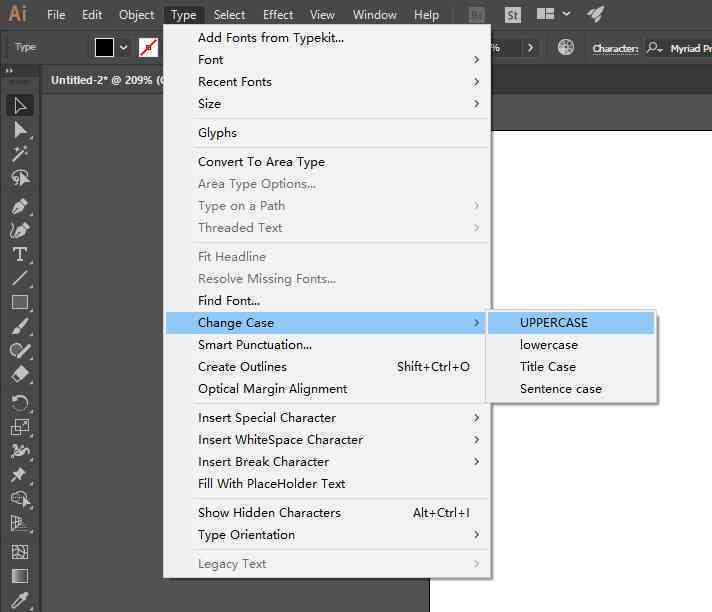The image size is (712, 612).
Task: Click the GPU performance rocket icon
Action: point(595,14)
